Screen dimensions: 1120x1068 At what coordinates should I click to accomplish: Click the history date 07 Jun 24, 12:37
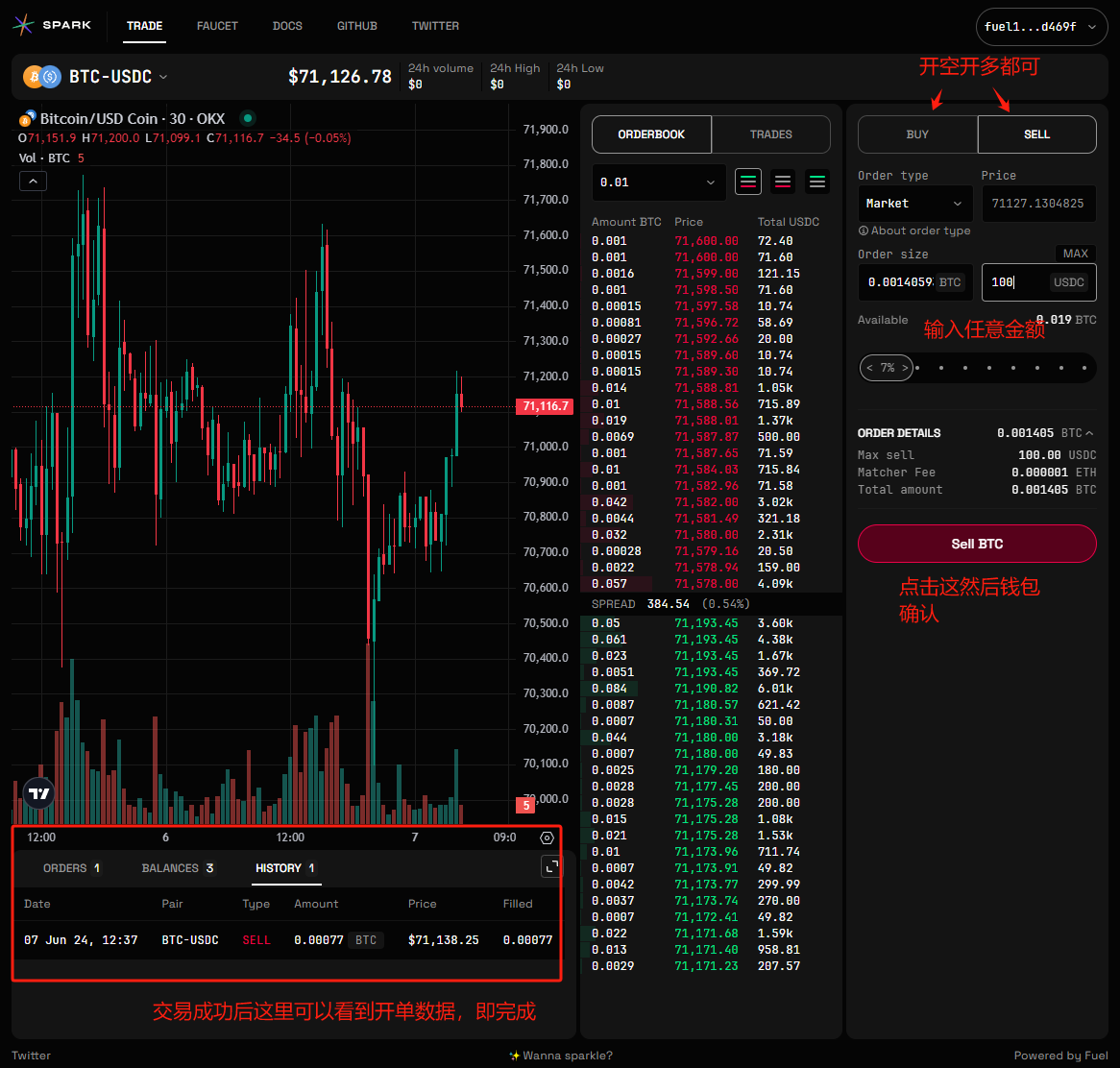(81, 940)
